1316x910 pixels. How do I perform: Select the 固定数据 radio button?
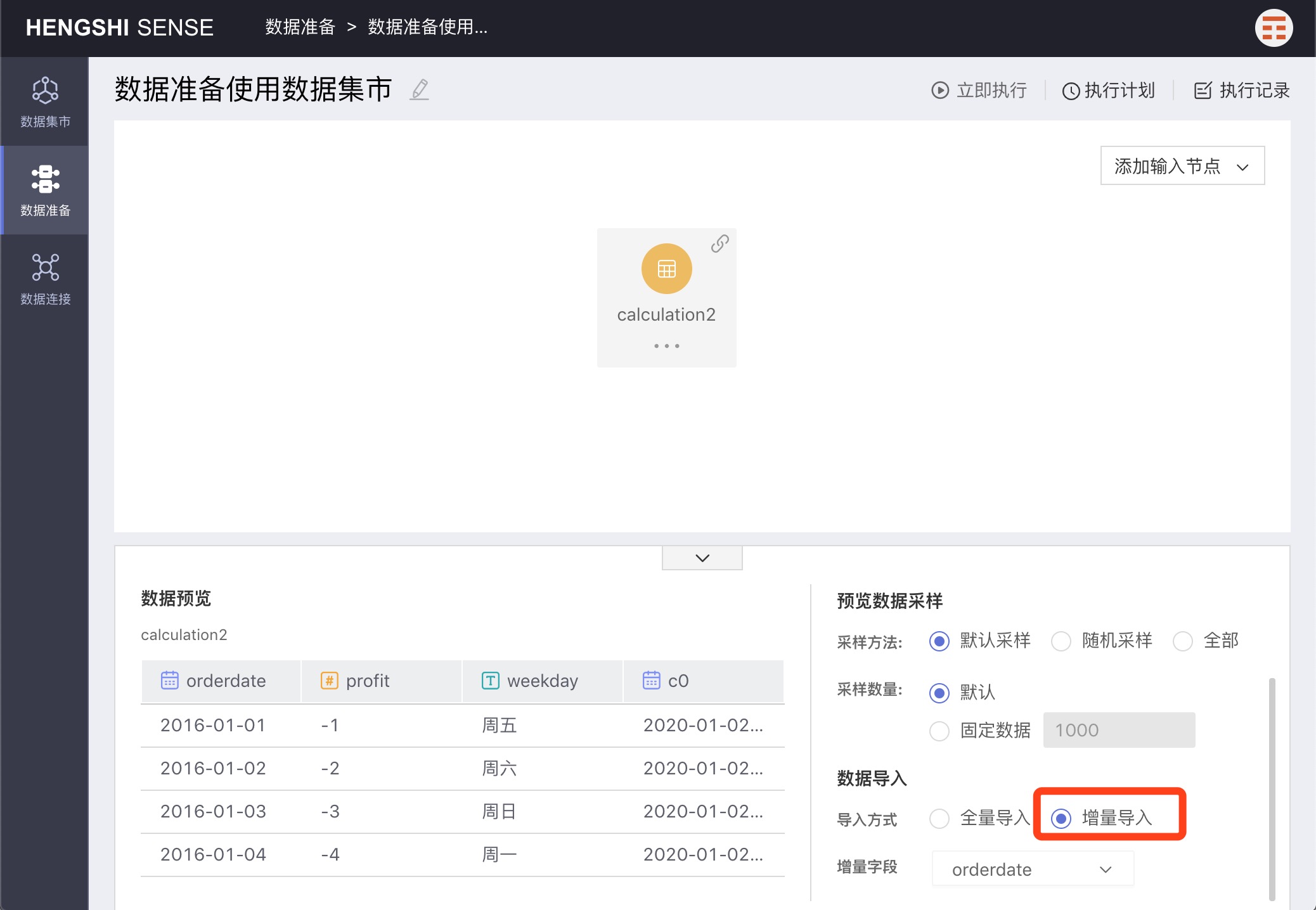coord(939,731)
